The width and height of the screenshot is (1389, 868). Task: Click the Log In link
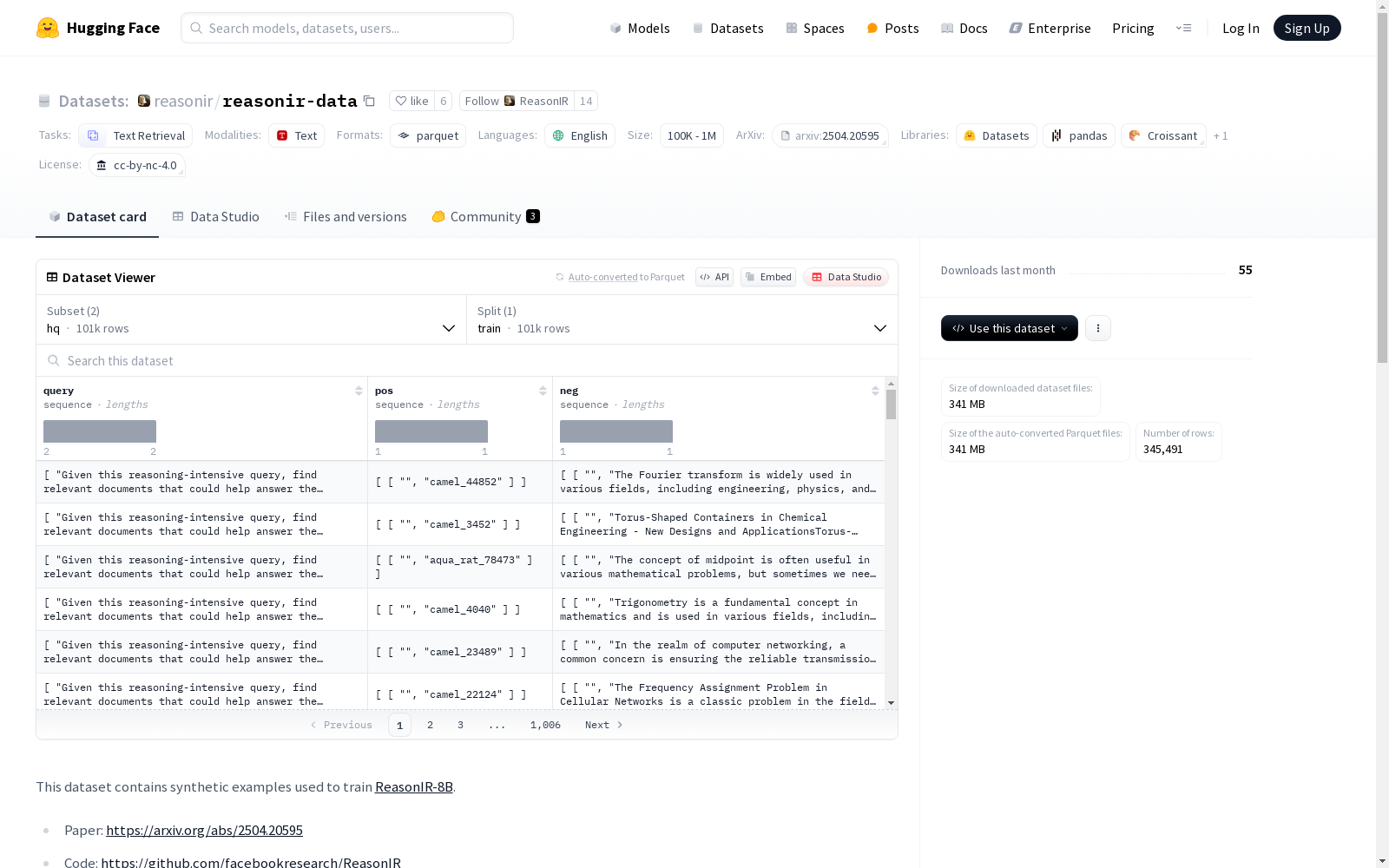[1241, 28]
